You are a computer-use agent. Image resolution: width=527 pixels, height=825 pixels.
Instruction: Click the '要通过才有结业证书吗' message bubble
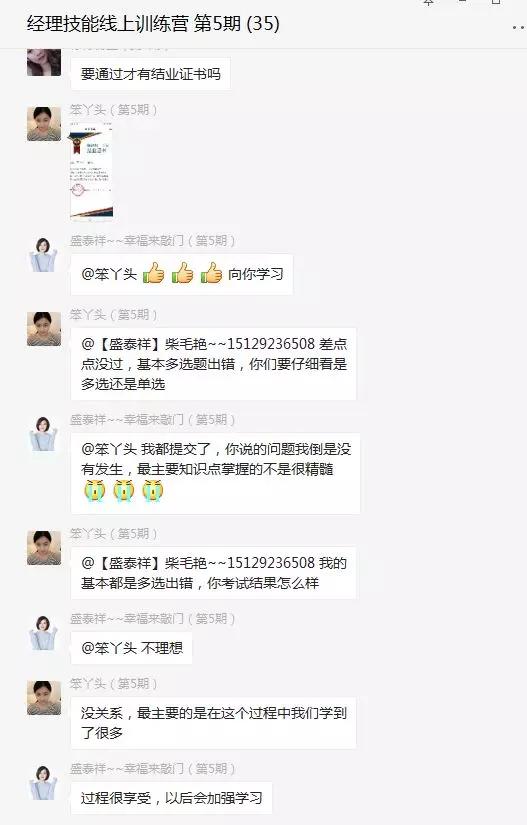[x=150, y=74]
